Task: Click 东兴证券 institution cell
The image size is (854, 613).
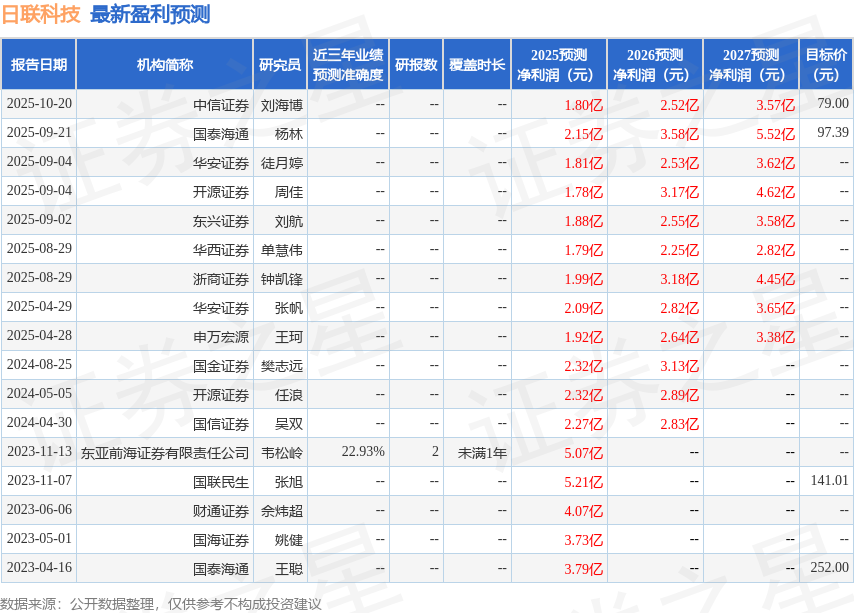Action: [221, 221]
